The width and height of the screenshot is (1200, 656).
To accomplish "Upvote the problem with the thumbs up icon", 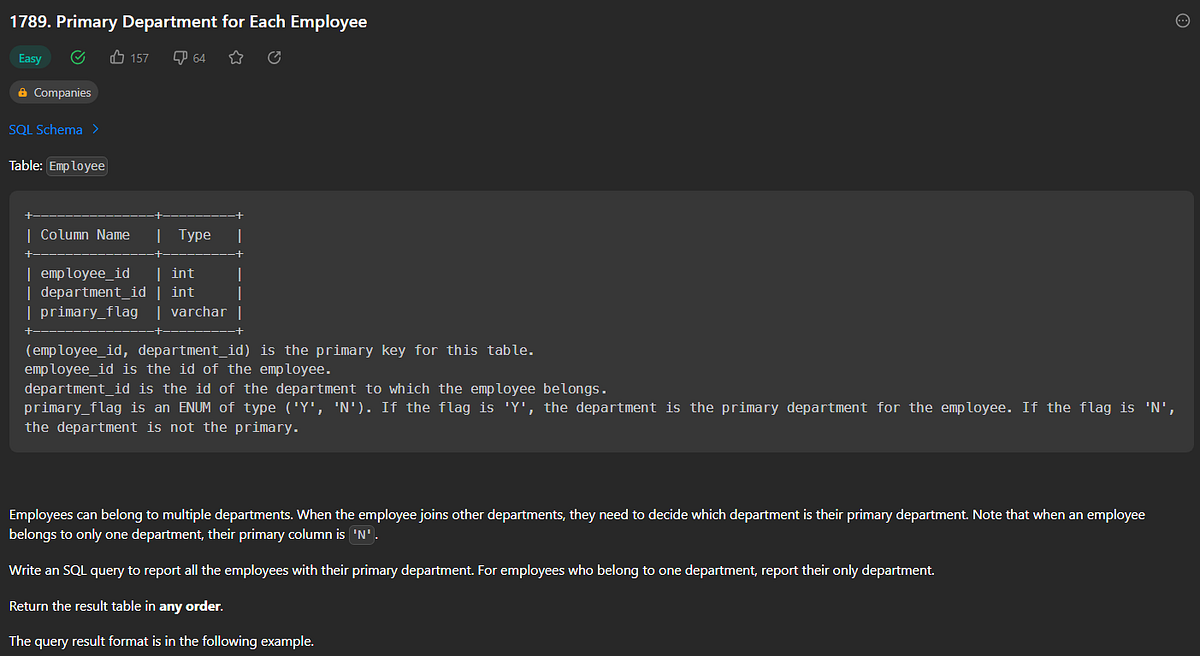I will click(117, 57).
